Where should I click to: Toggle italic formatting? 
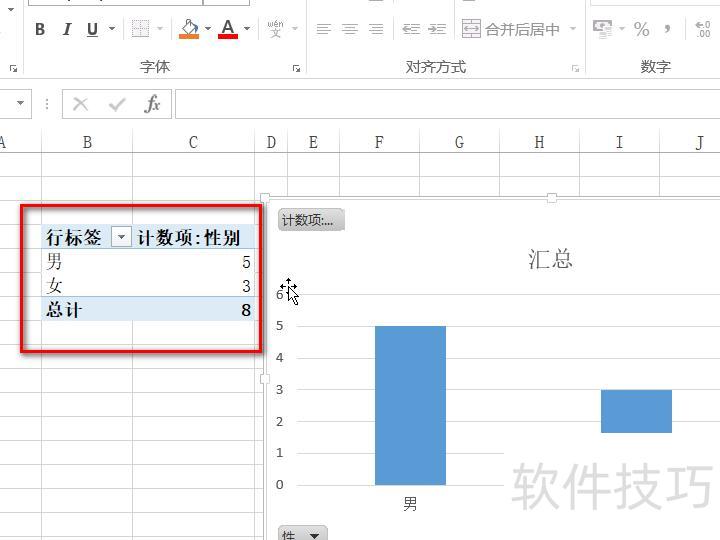[67, 29]
